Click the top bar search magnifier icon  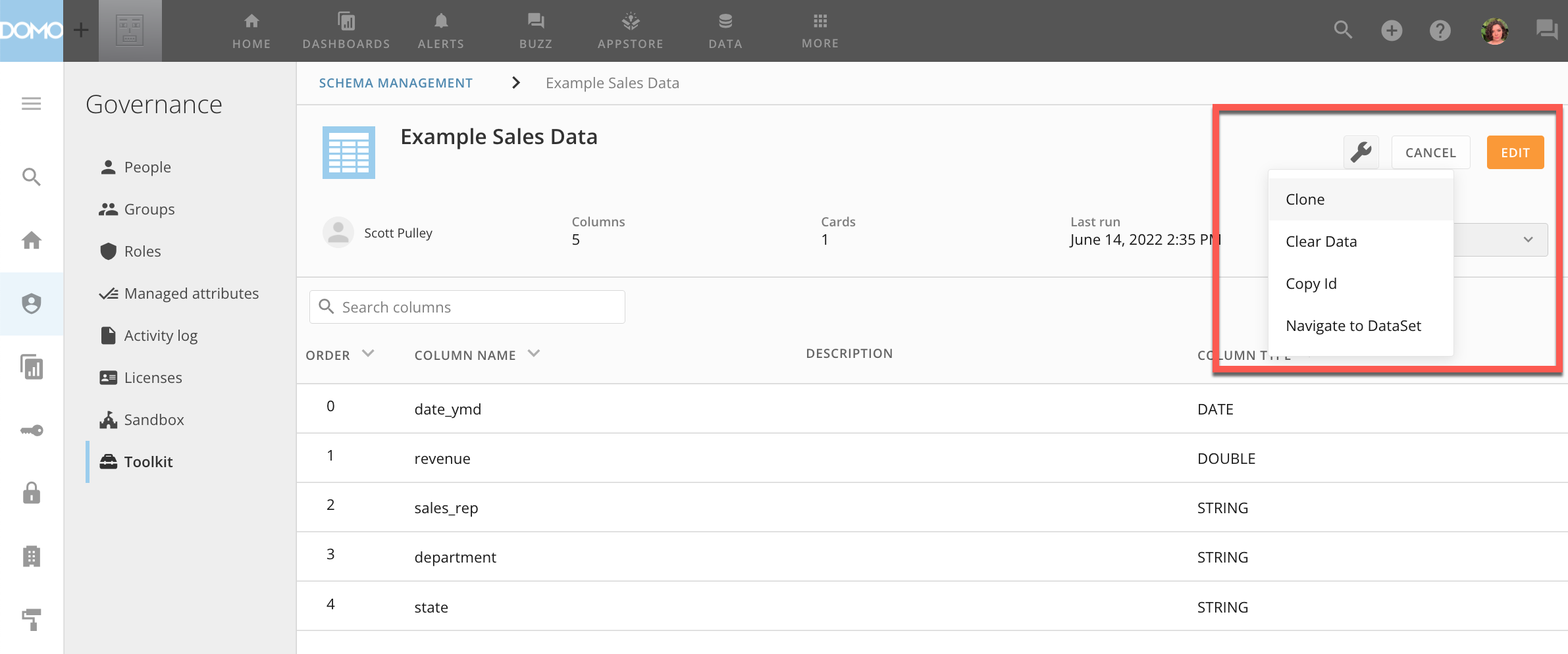pyautogui.click(x=1343, y=30)
